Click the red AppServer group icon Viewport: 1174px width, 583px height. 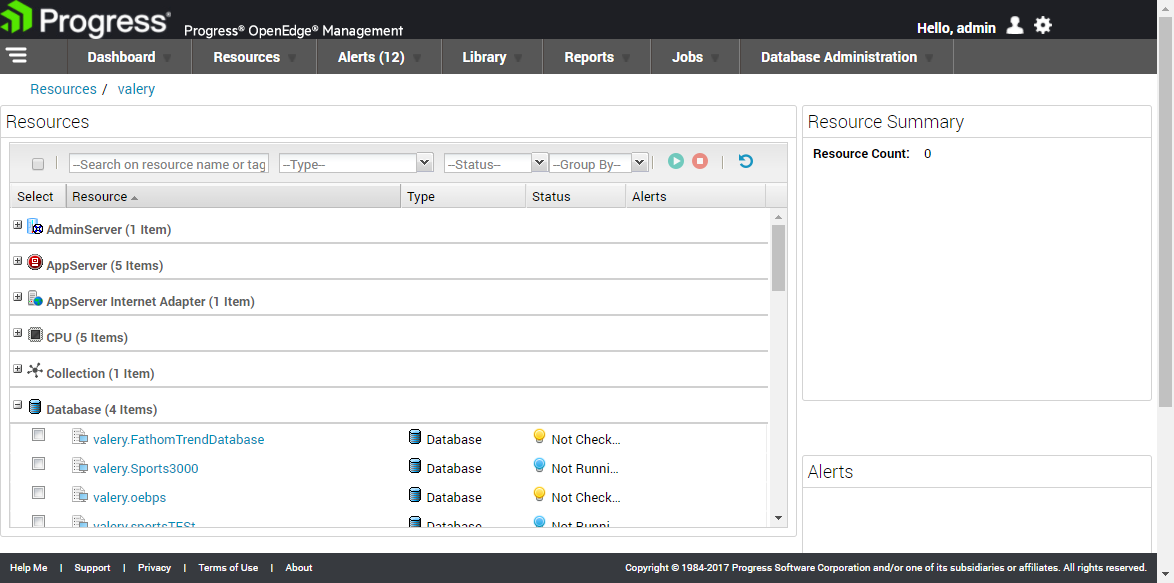tap(35, 263)
